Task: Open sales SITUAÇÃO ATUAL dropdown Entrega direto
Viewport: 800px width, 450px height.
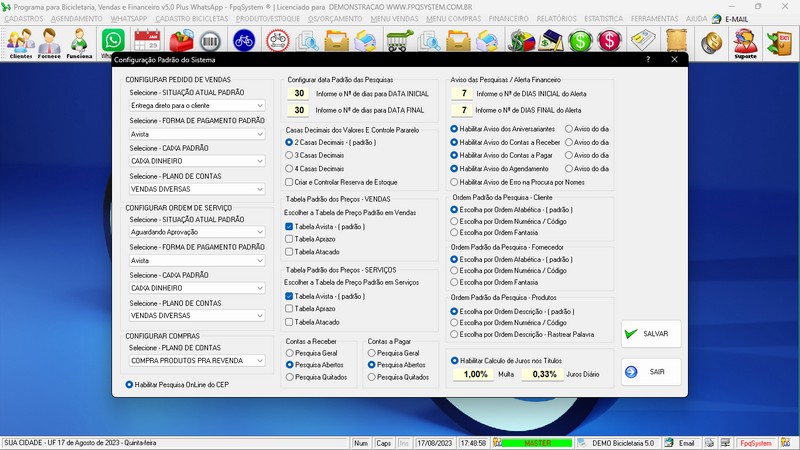Action: 197,106
